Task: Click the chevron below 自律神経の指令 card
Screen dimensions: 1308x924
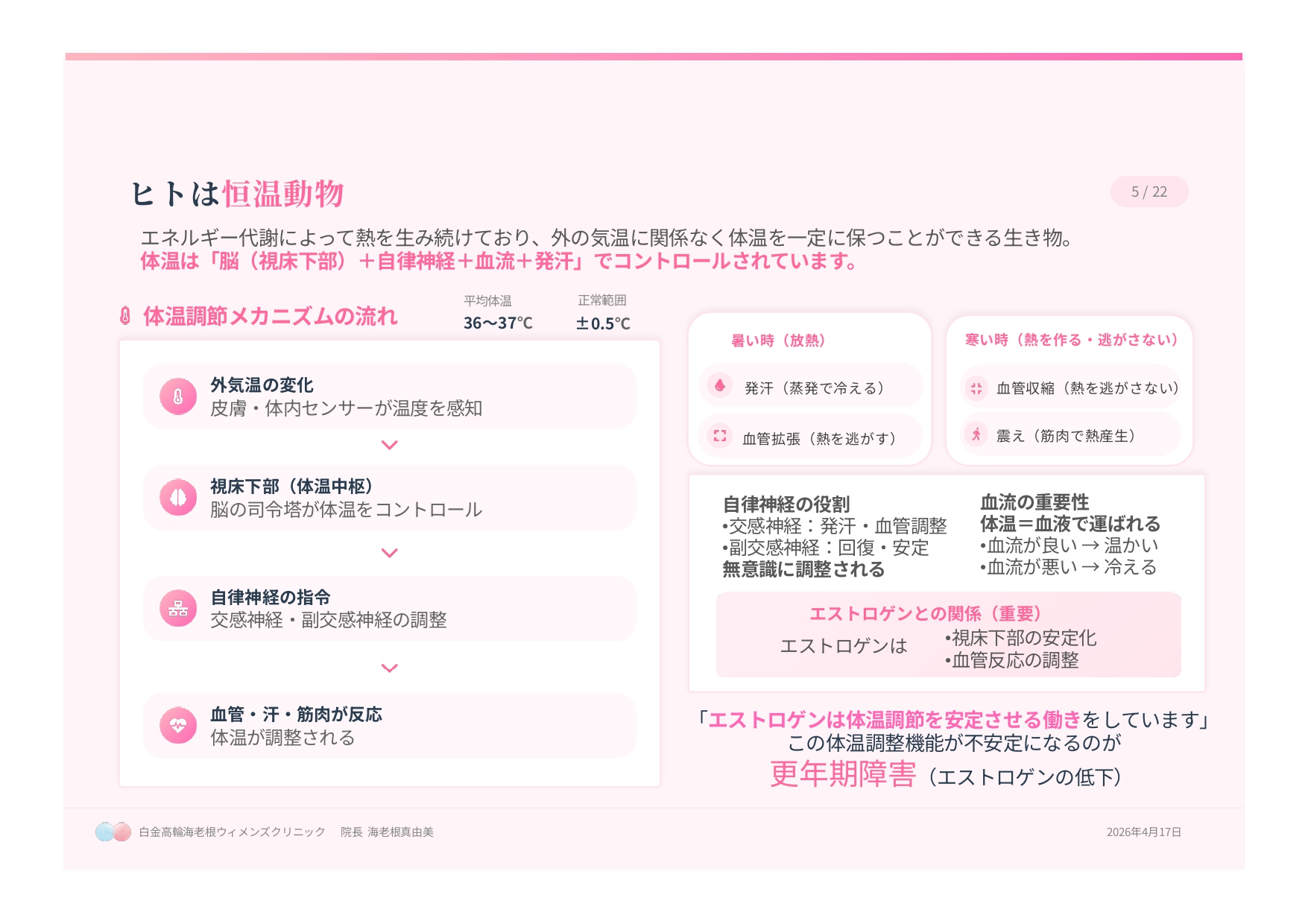Action: tap(389, 668)
